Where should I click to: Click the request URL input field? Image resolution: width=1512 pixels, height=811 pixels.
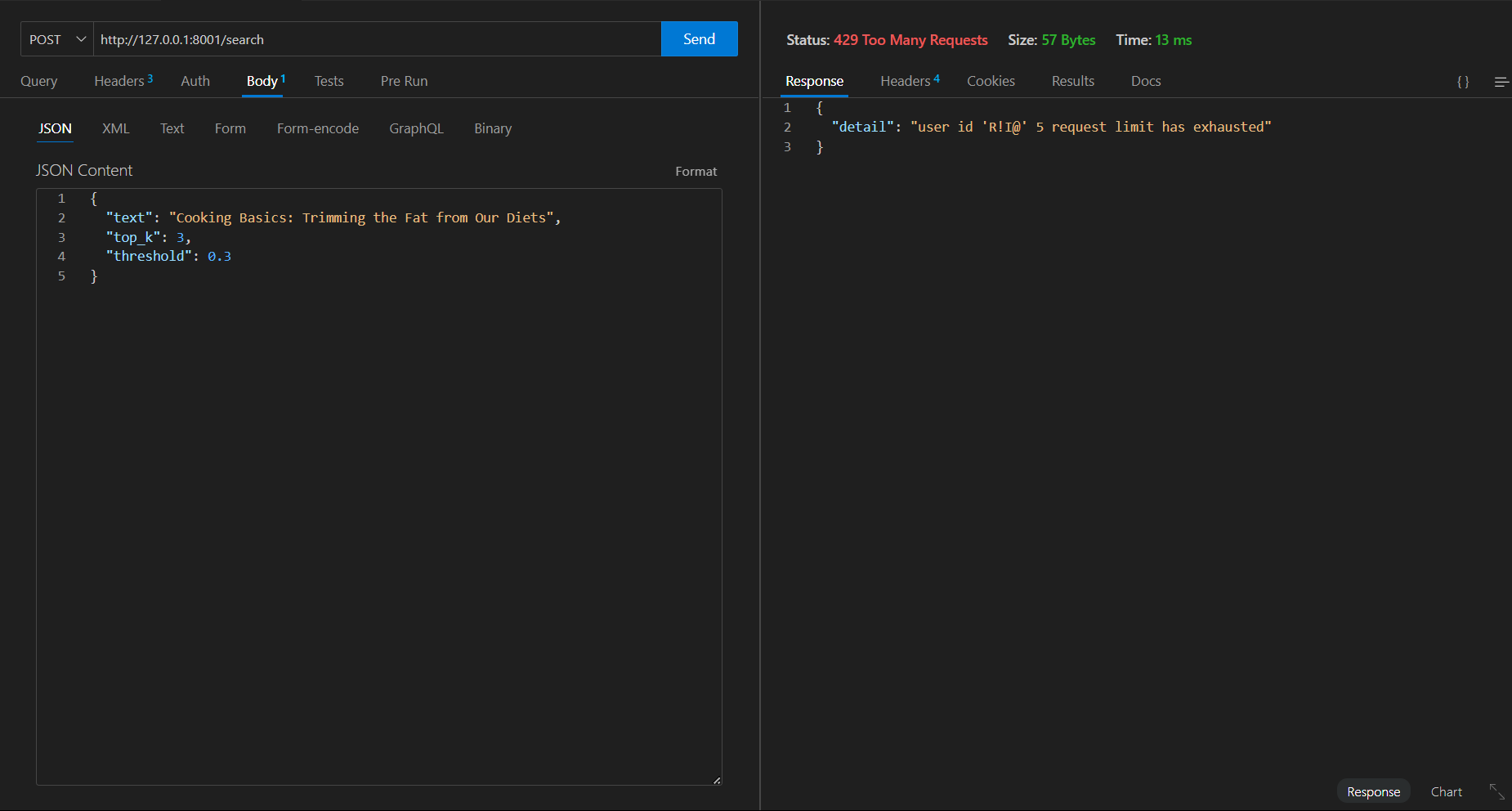pos(376,39)
